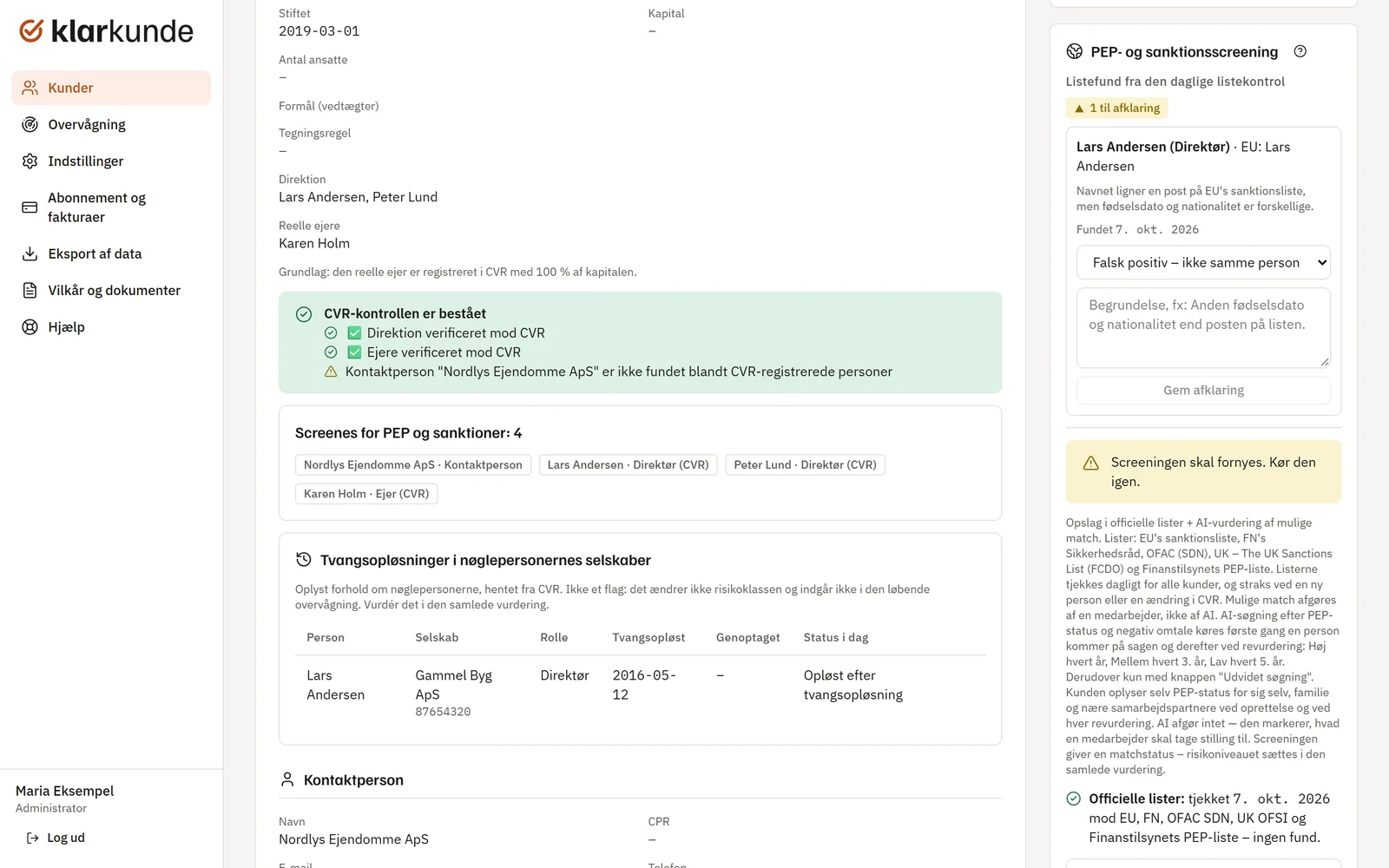Click CVR number 87654320
This screenshot has height=868, width=1389.
443,712
